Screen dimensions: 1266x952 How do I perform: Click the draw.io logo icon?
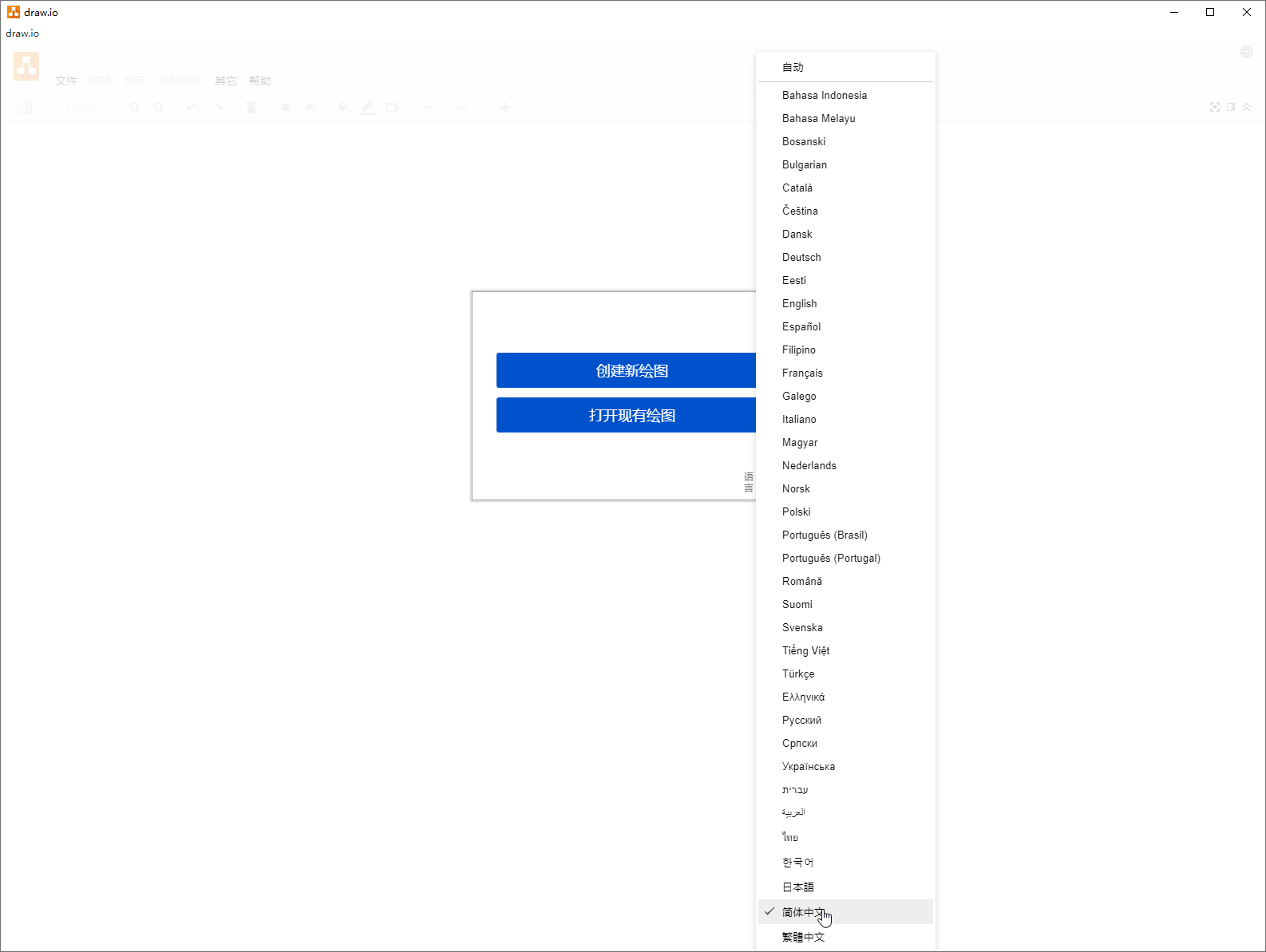(x=26, y=66)
